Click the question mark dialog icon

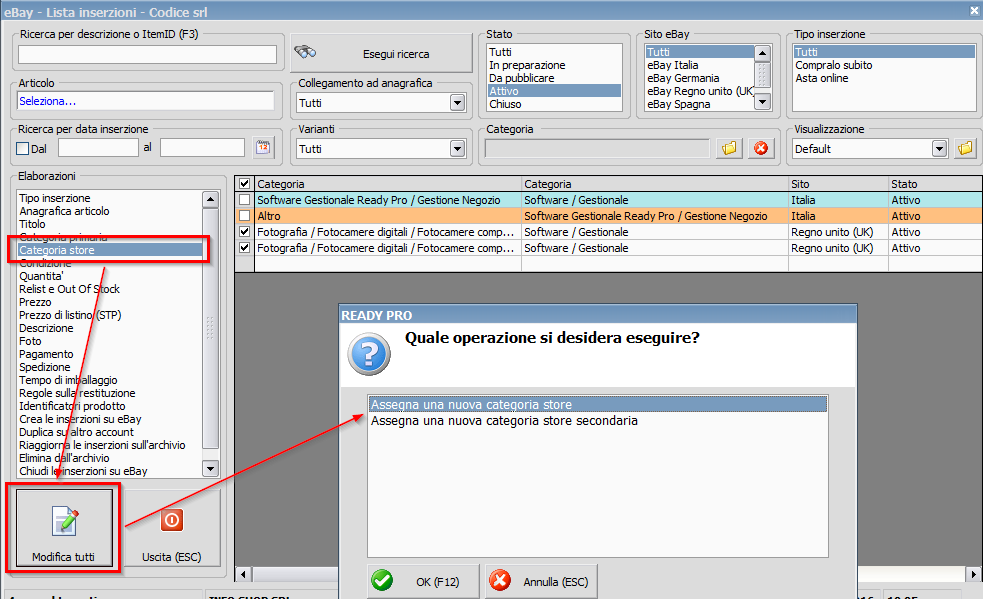pos(369,354)
